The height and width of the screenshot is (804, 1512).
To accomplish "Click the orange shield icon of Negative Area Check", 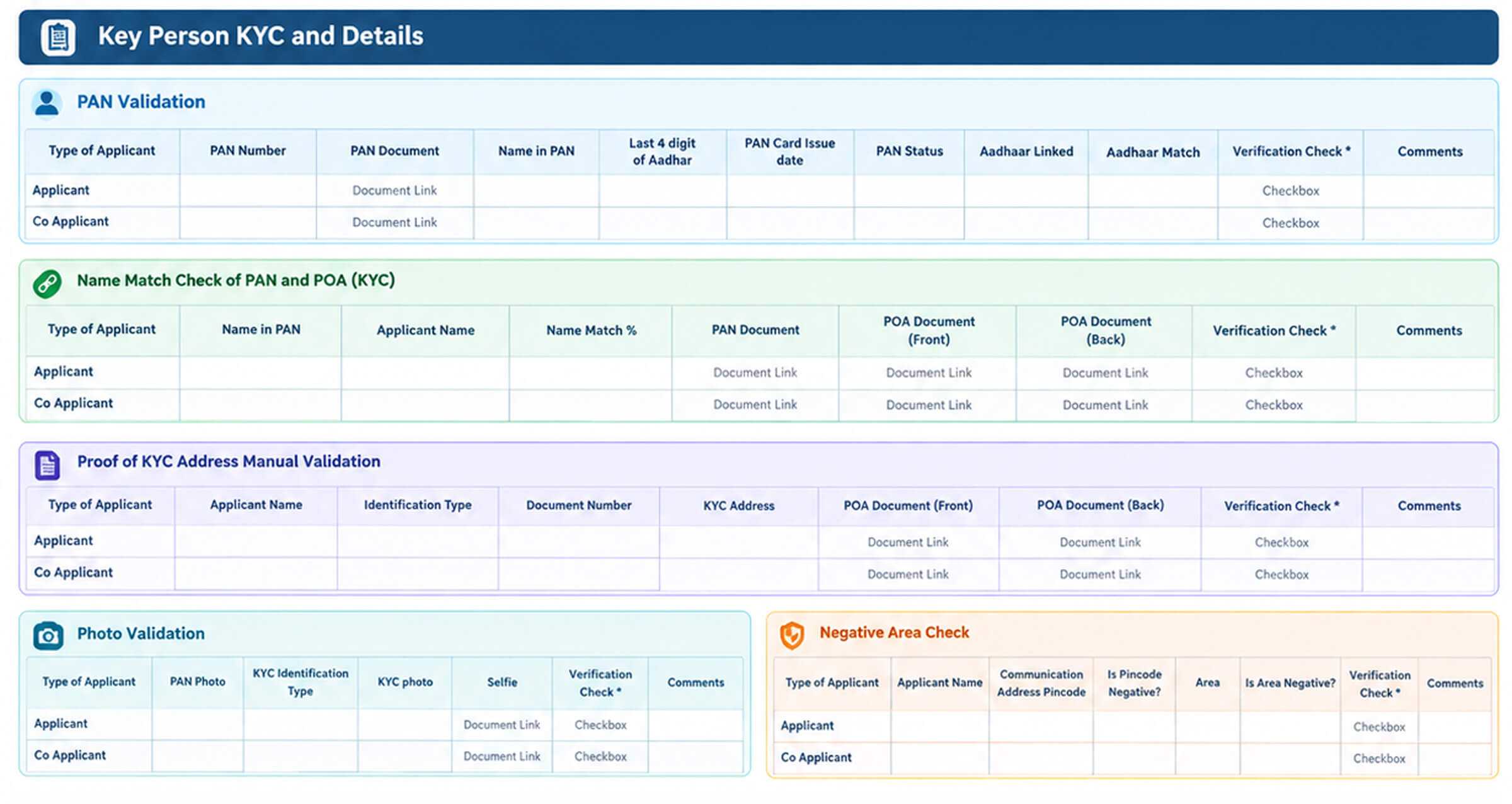I will pos(792,635).
